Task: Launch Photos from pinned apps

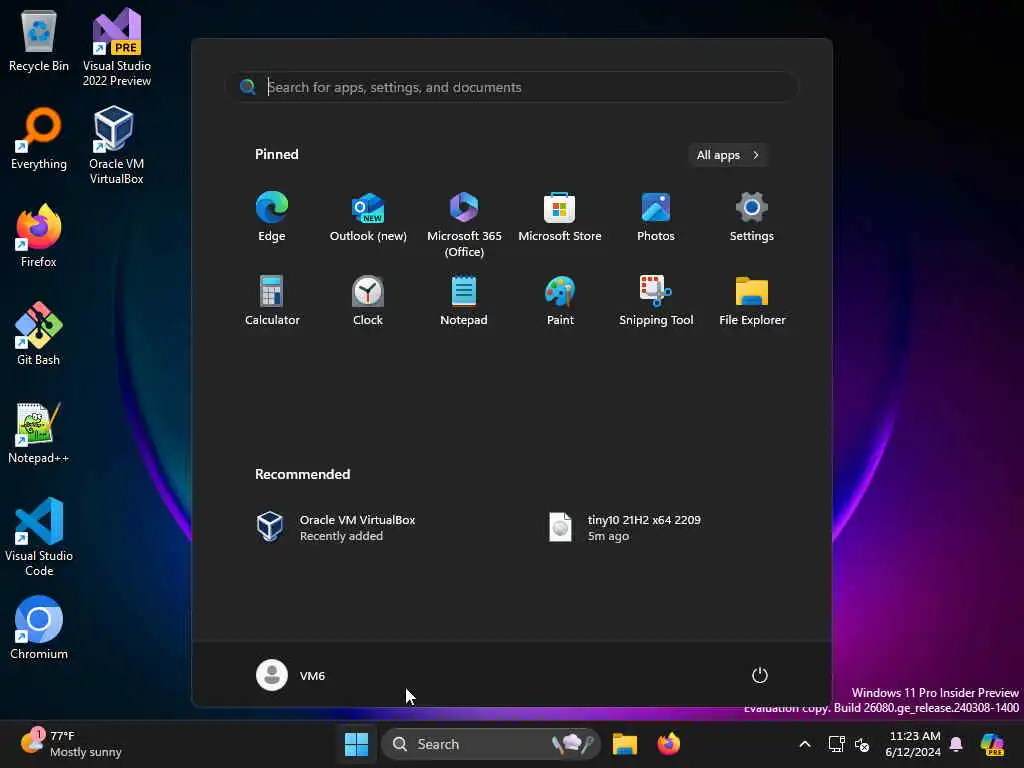Action: [x=656, y=217]
